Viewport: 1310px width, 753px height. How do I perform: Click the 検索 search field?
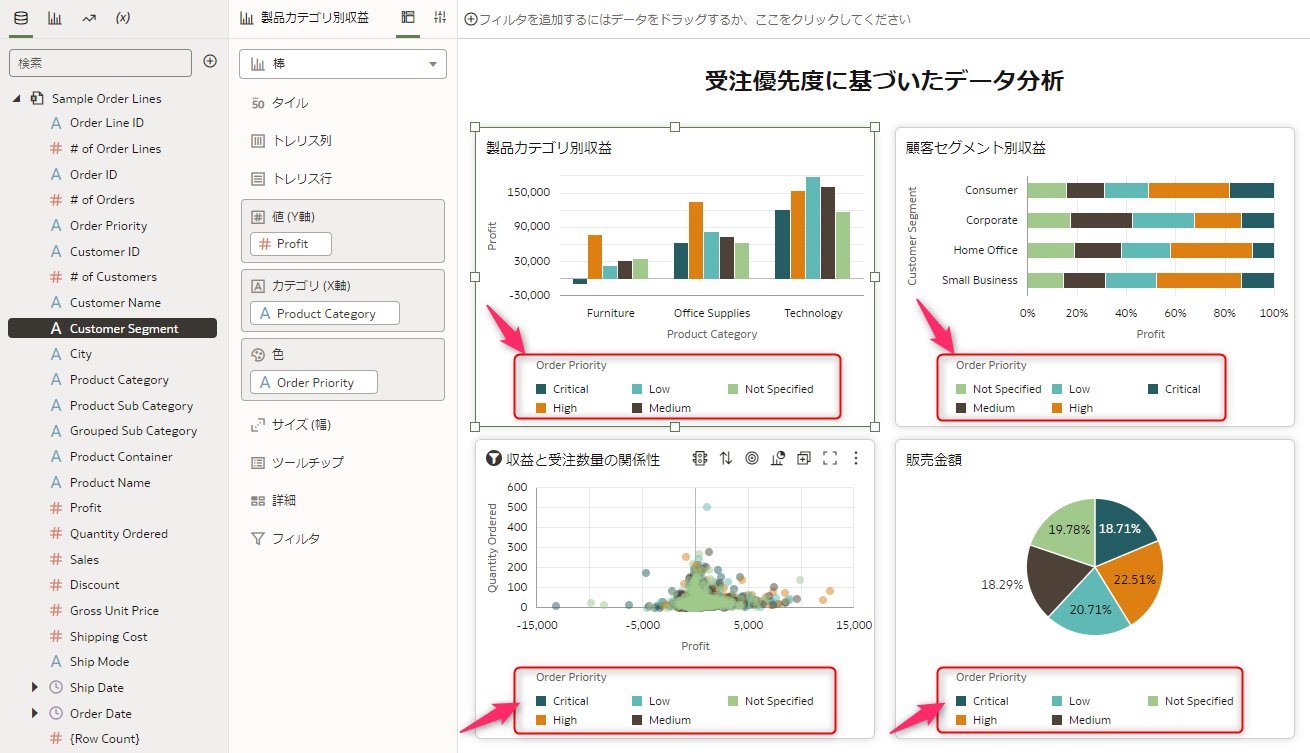pyautogui.click(x=100, y=62)
